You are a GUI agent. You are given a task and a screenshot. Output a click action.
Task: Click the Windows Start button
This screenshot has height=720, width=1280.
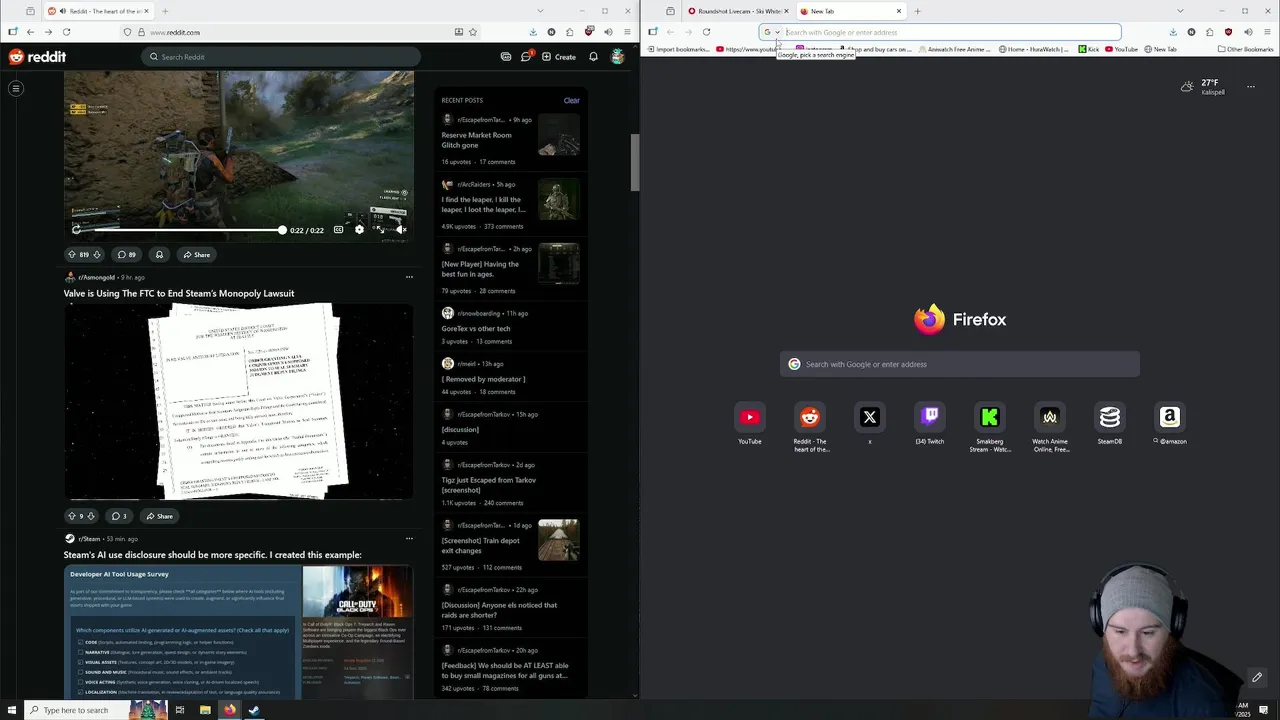[x=13, y=710]
